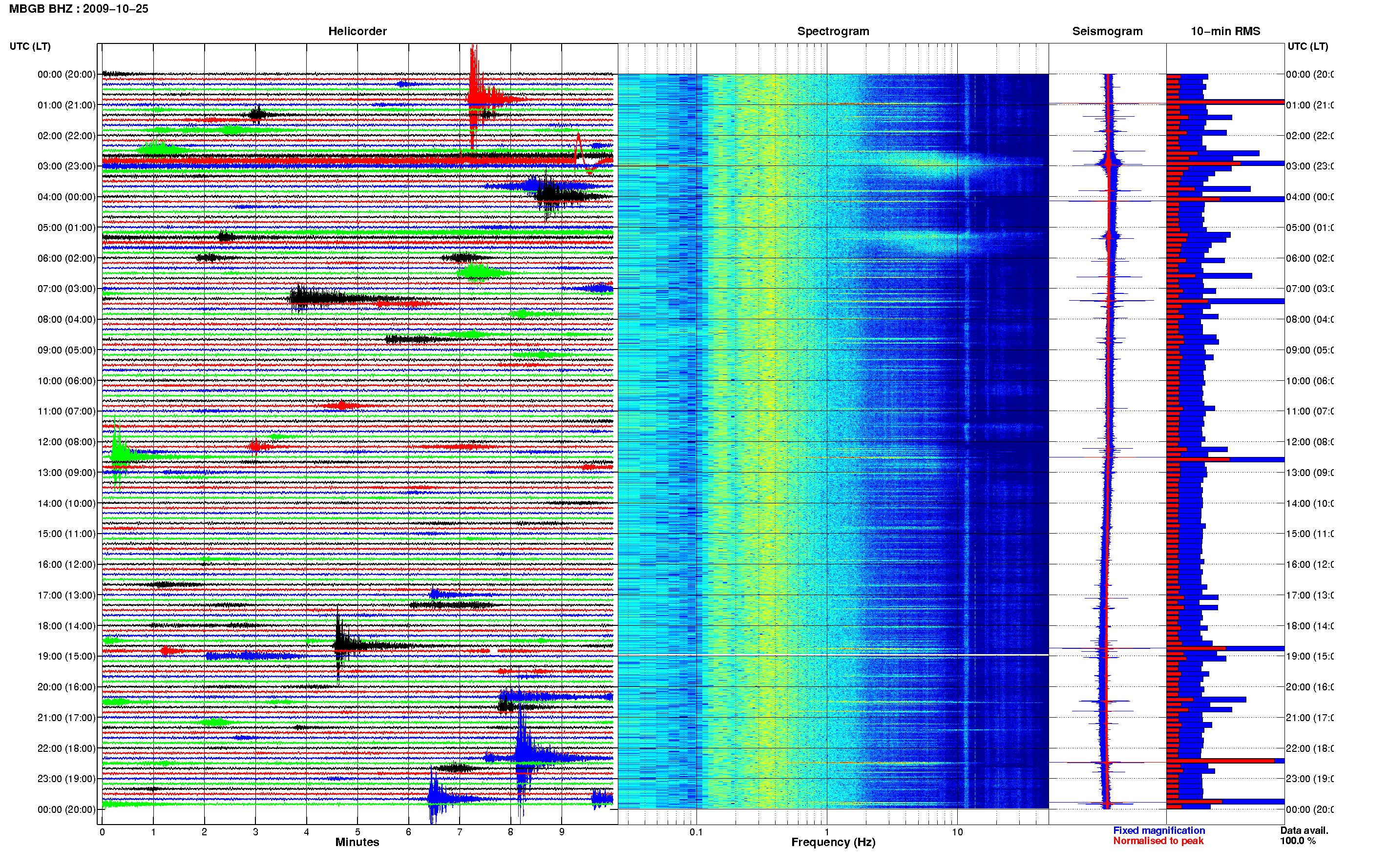
Task: Click the station title "MBGB BHZ : 2009-10-25"
Action: point(79,9)
